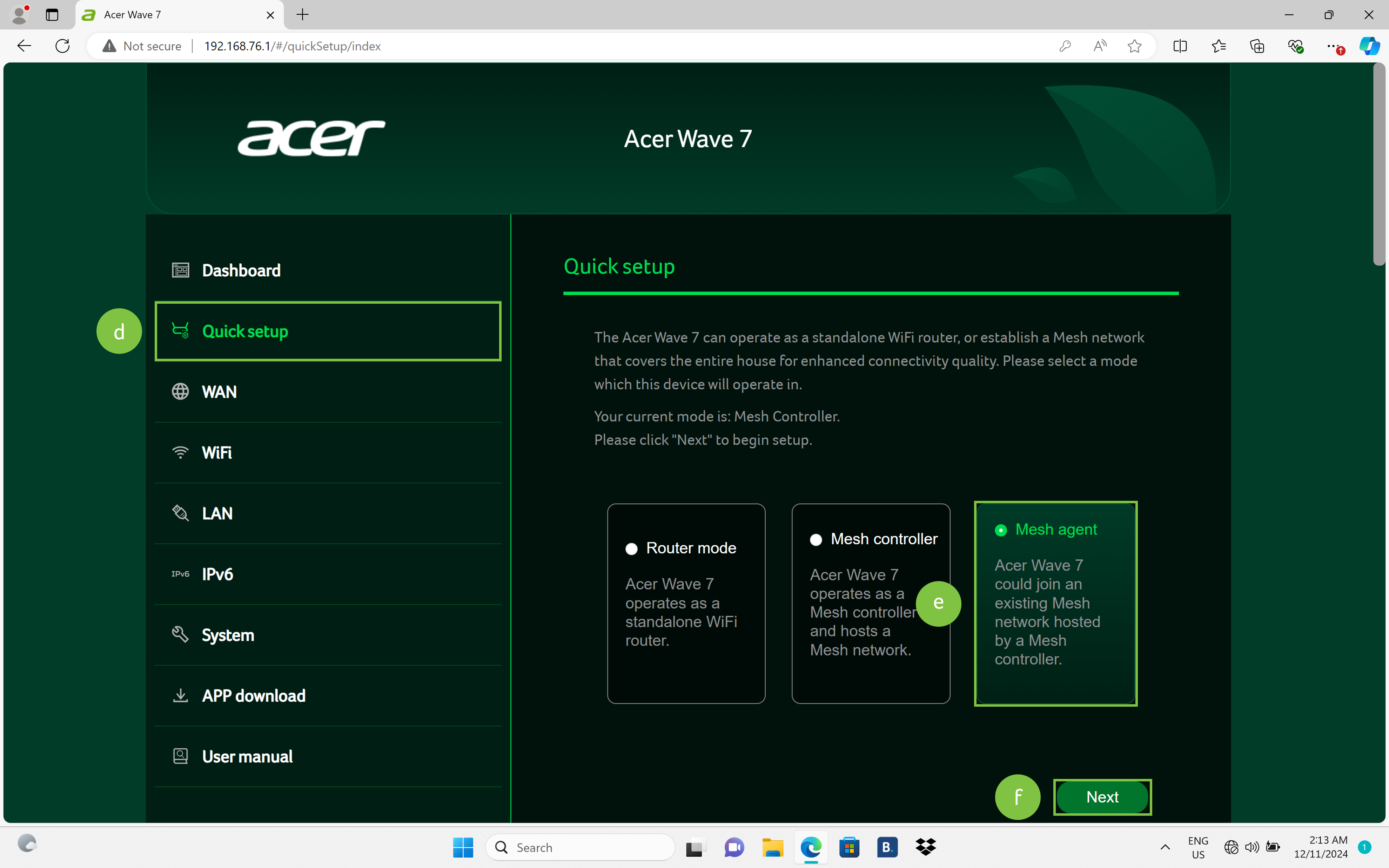Click the WiFi signal icon
This screenshot has width=1389, height=868.
(x=180, y=452)
